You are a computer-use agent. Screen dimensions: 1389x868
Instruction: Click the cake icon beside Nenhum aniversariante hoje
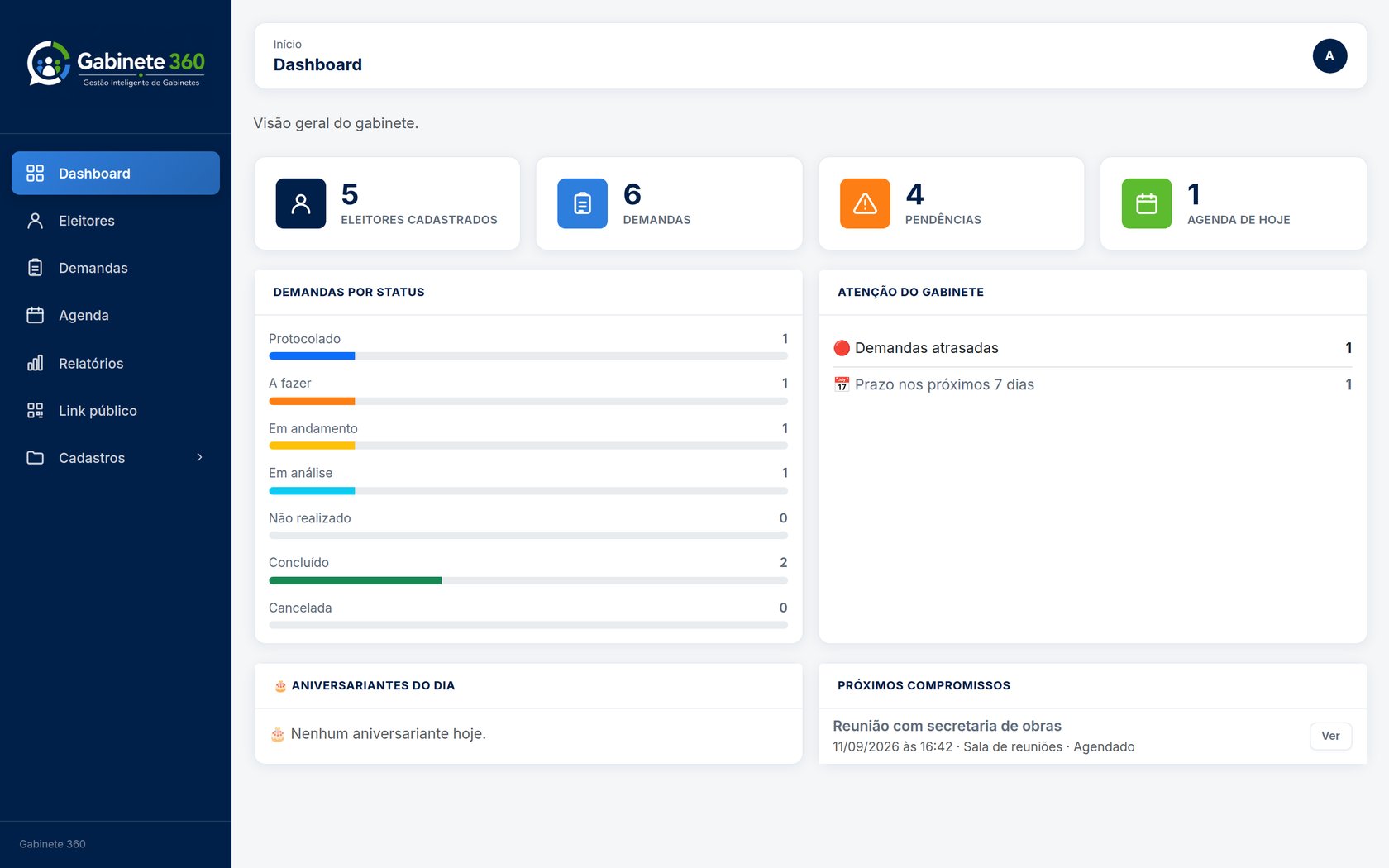coord(278,734)
